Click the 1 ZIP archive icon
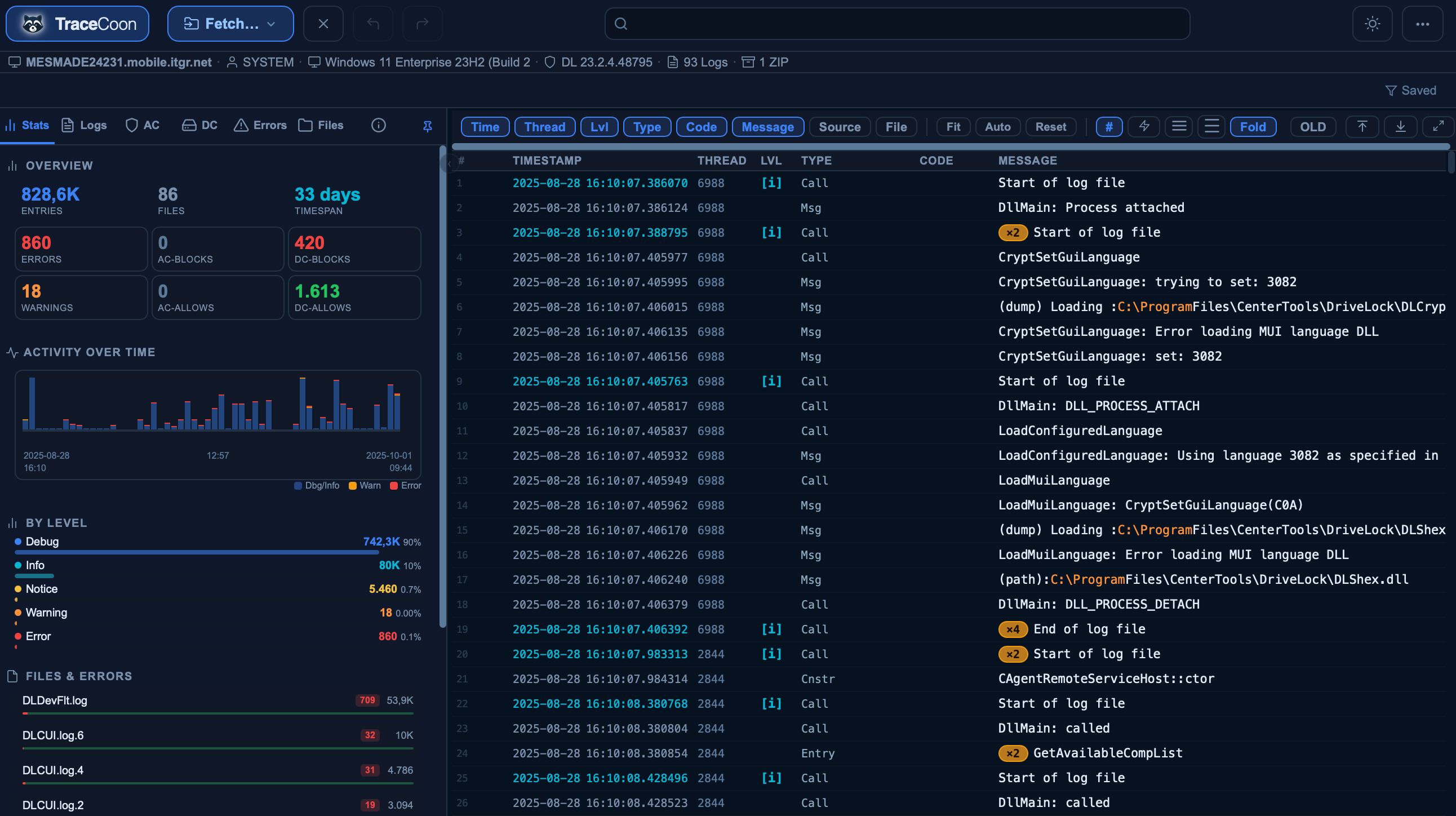The height and width of the screenshot is (816, 1456). [748, 62]
